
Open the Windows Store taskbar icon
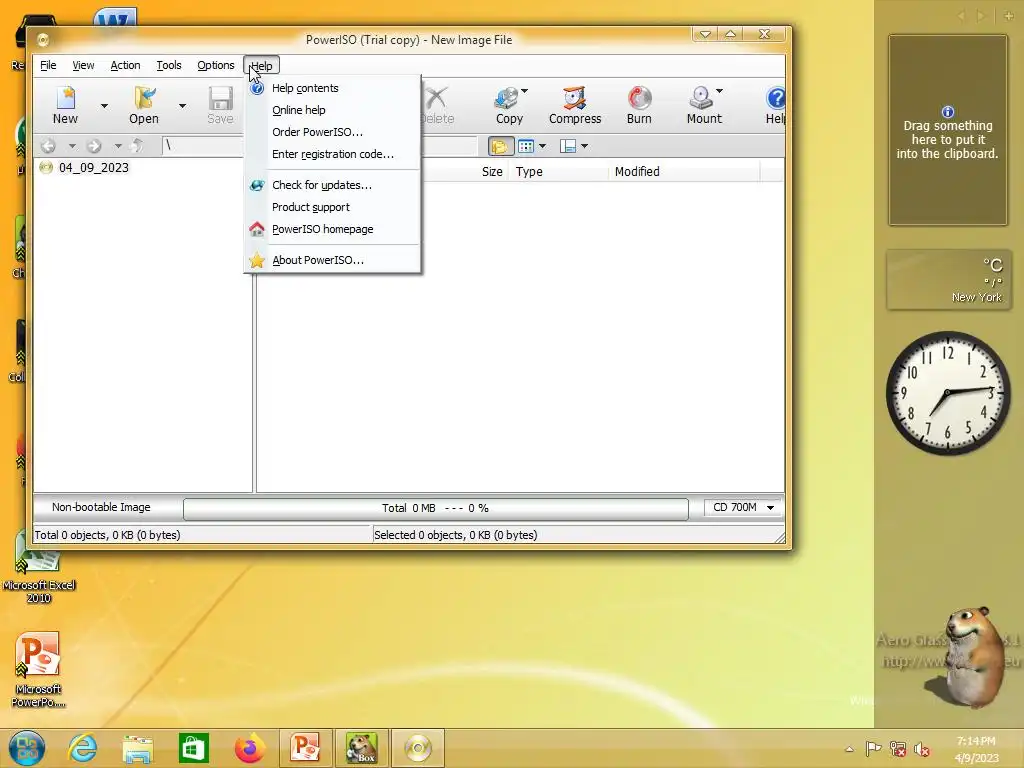point(193,748)
